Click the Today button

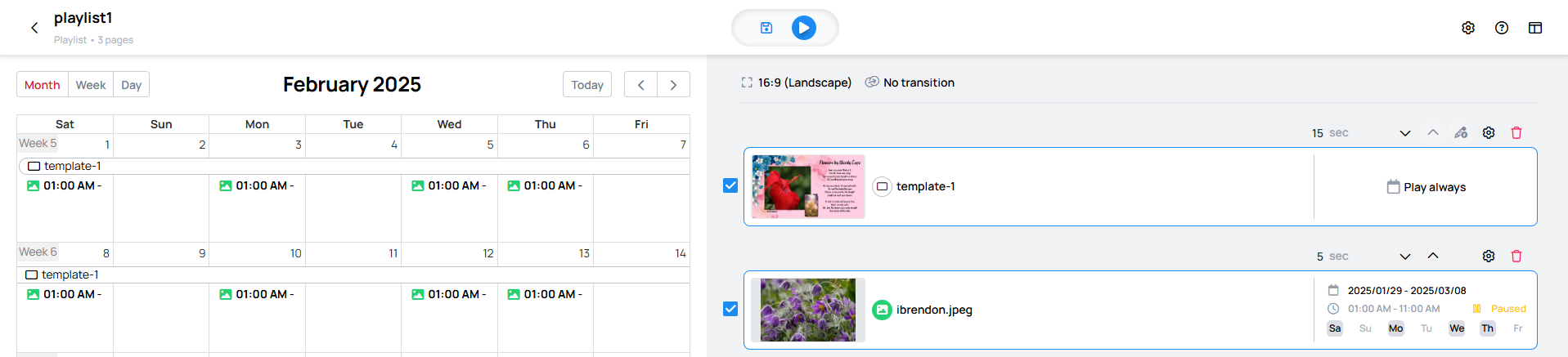[587, 85]
